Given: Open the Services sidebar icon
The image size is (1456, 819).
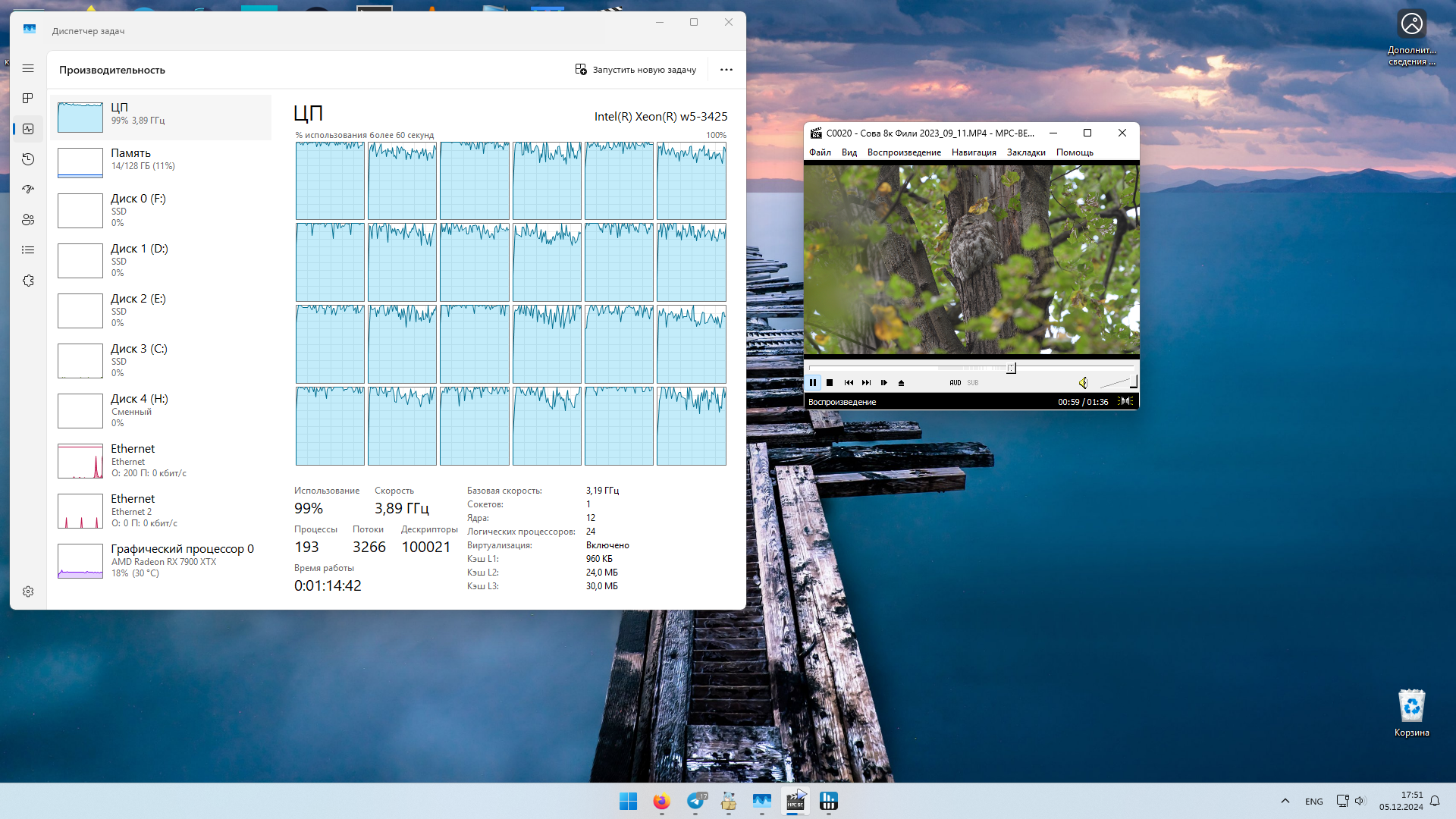Looking at the screenshot, I should (28, 281).
